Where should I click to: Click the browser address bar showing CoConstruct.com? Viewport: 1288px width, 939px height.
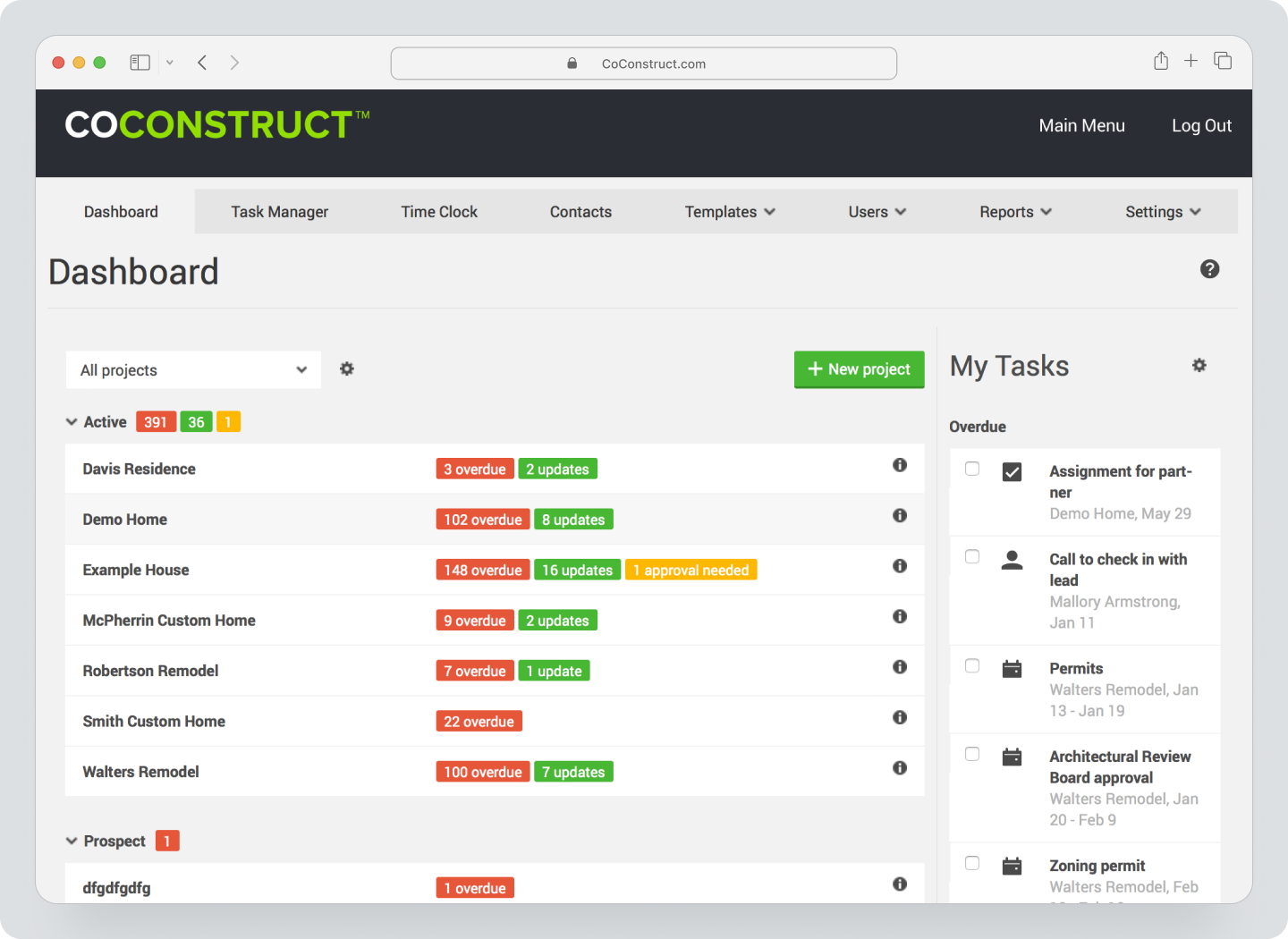click(644, 63)
